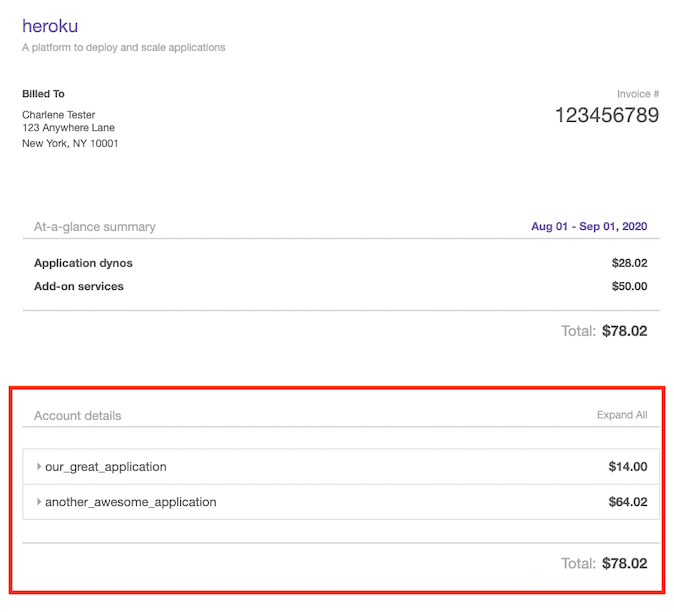Click the heroku logo text
This screenshot has width=674, height=612.
50,26
